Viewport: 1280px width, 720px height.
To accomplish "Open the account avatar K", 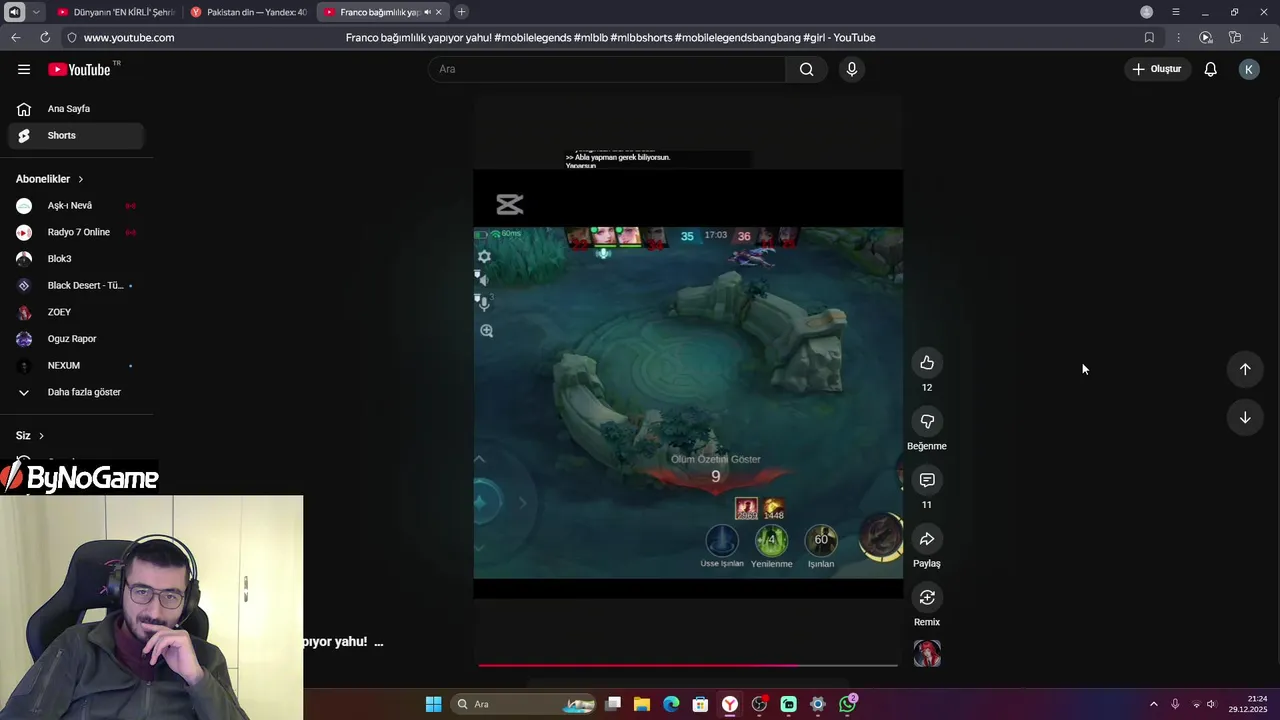I will 1249,69.
